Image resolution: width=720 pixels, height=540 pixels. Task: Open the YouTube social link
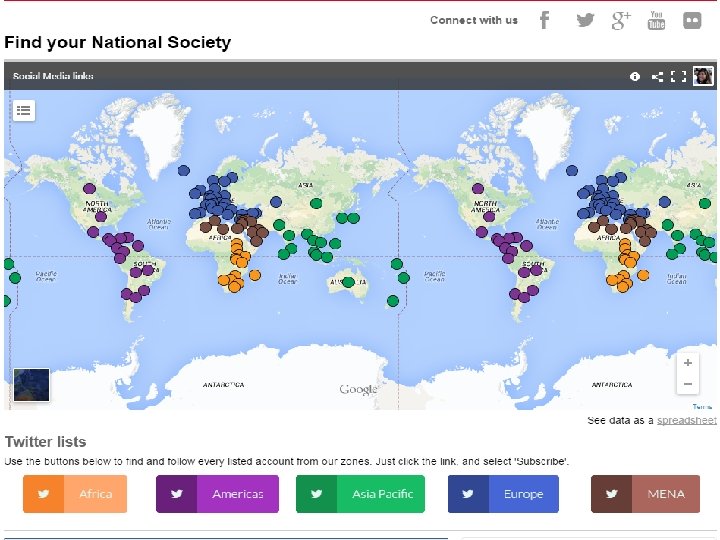click(656, 20)
